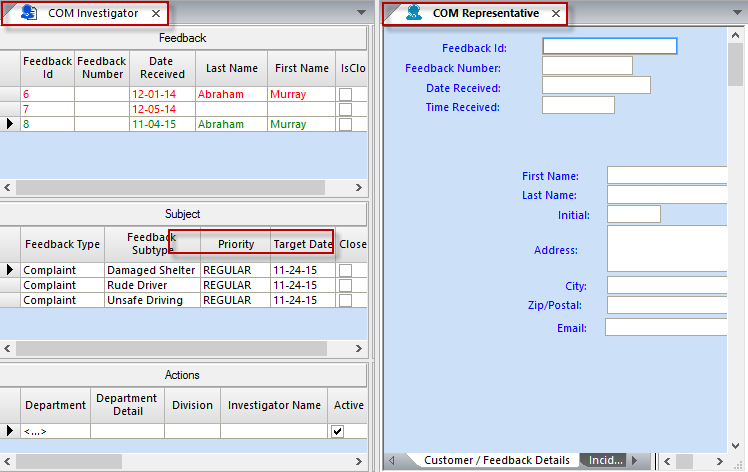Sort by the Priority column header

[x=236, y=244]
